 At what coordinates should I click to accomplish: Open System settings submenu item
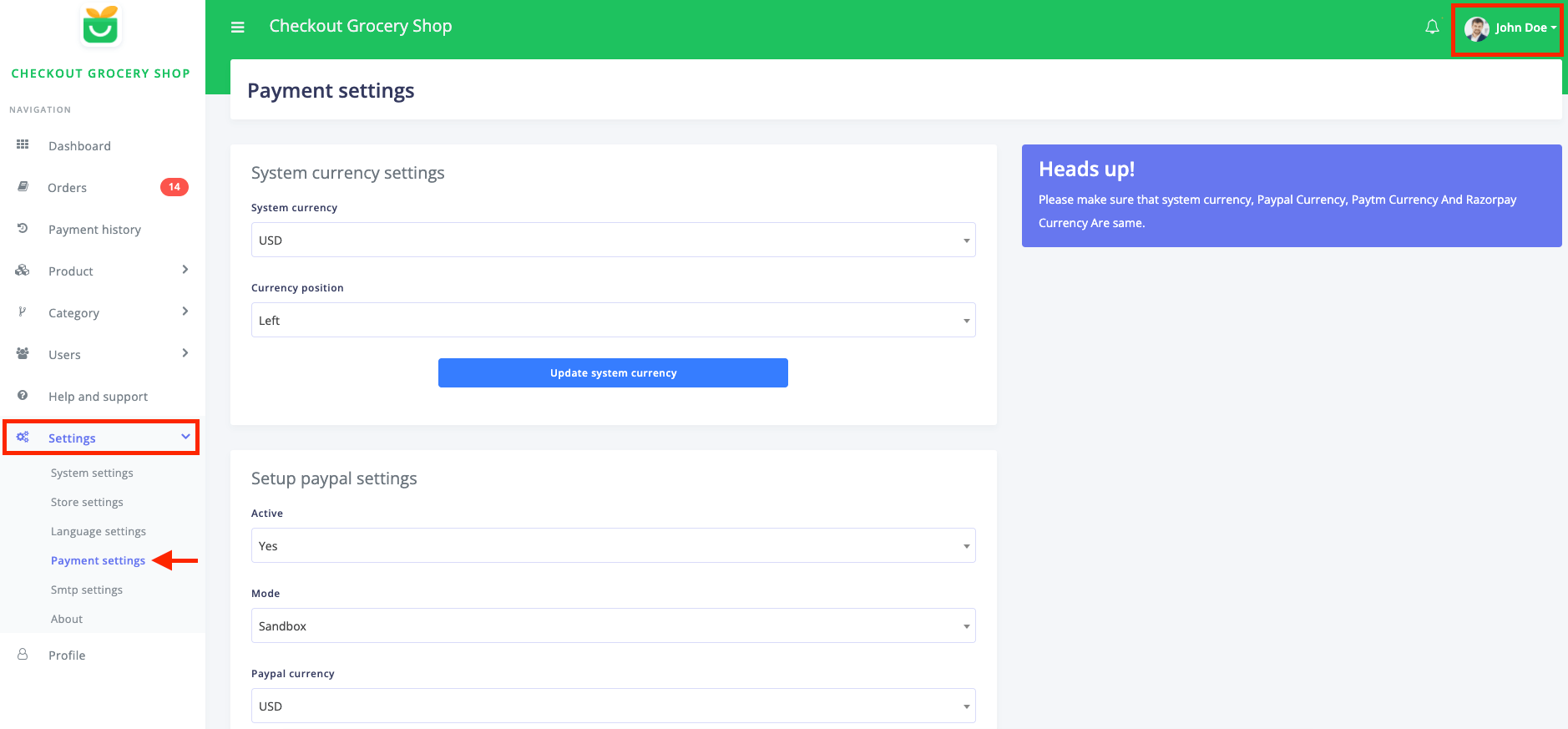tap(92, 473)
